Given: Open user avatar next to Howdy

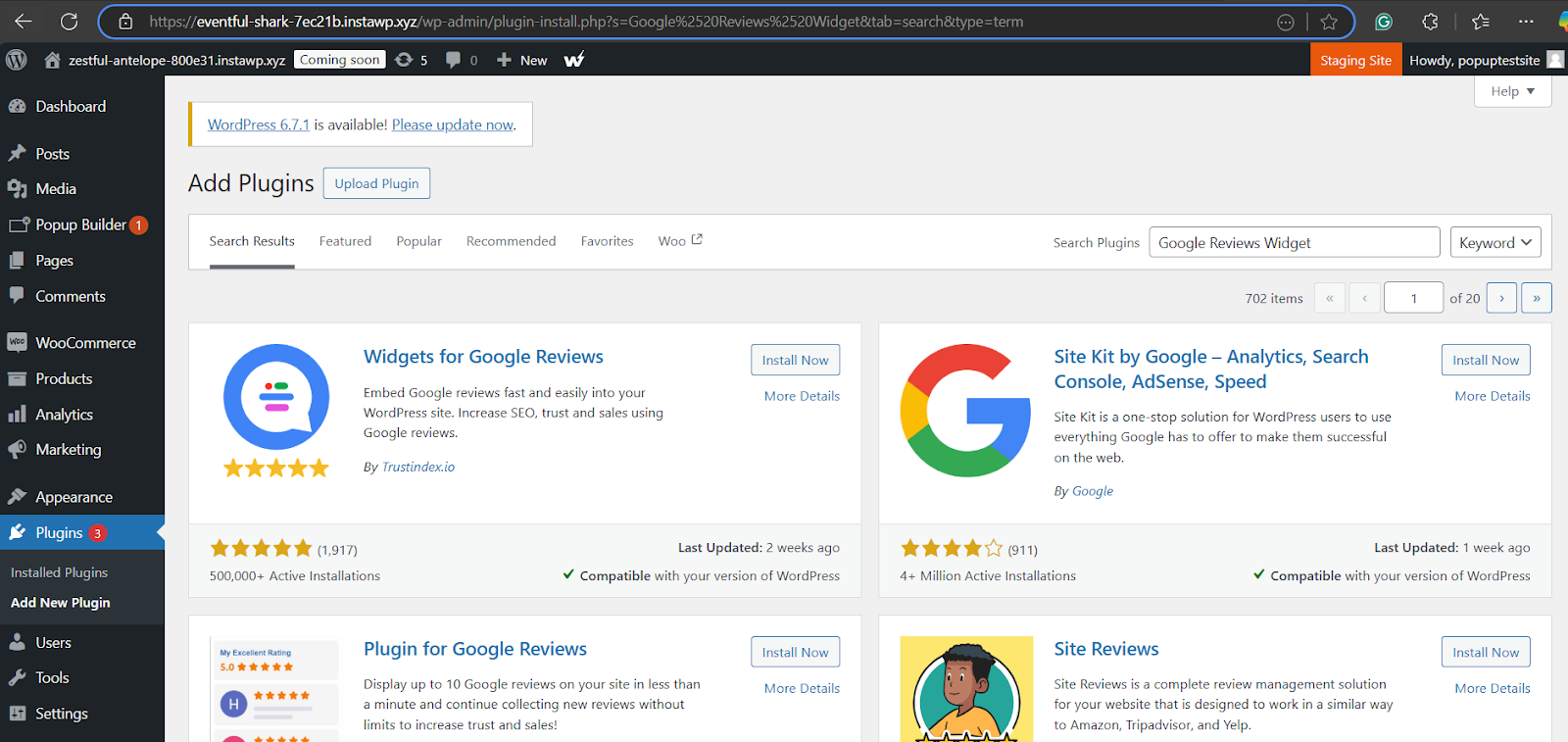Looking at the screenshot, I should (1555, 60).
